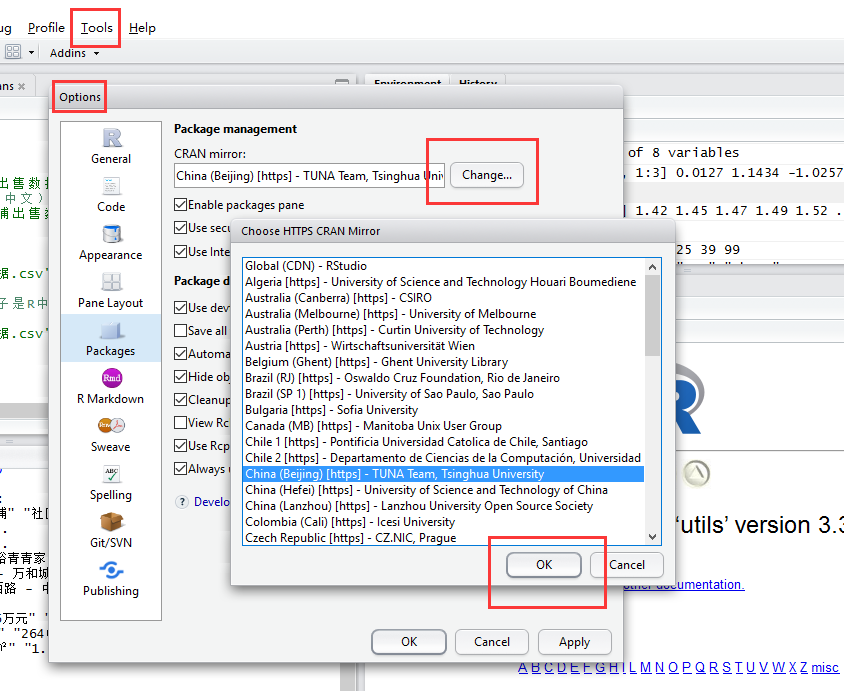Select Czech Republic CZ.NIC mirror
Viewport: 844px width, 691px height.
[443, 538]
